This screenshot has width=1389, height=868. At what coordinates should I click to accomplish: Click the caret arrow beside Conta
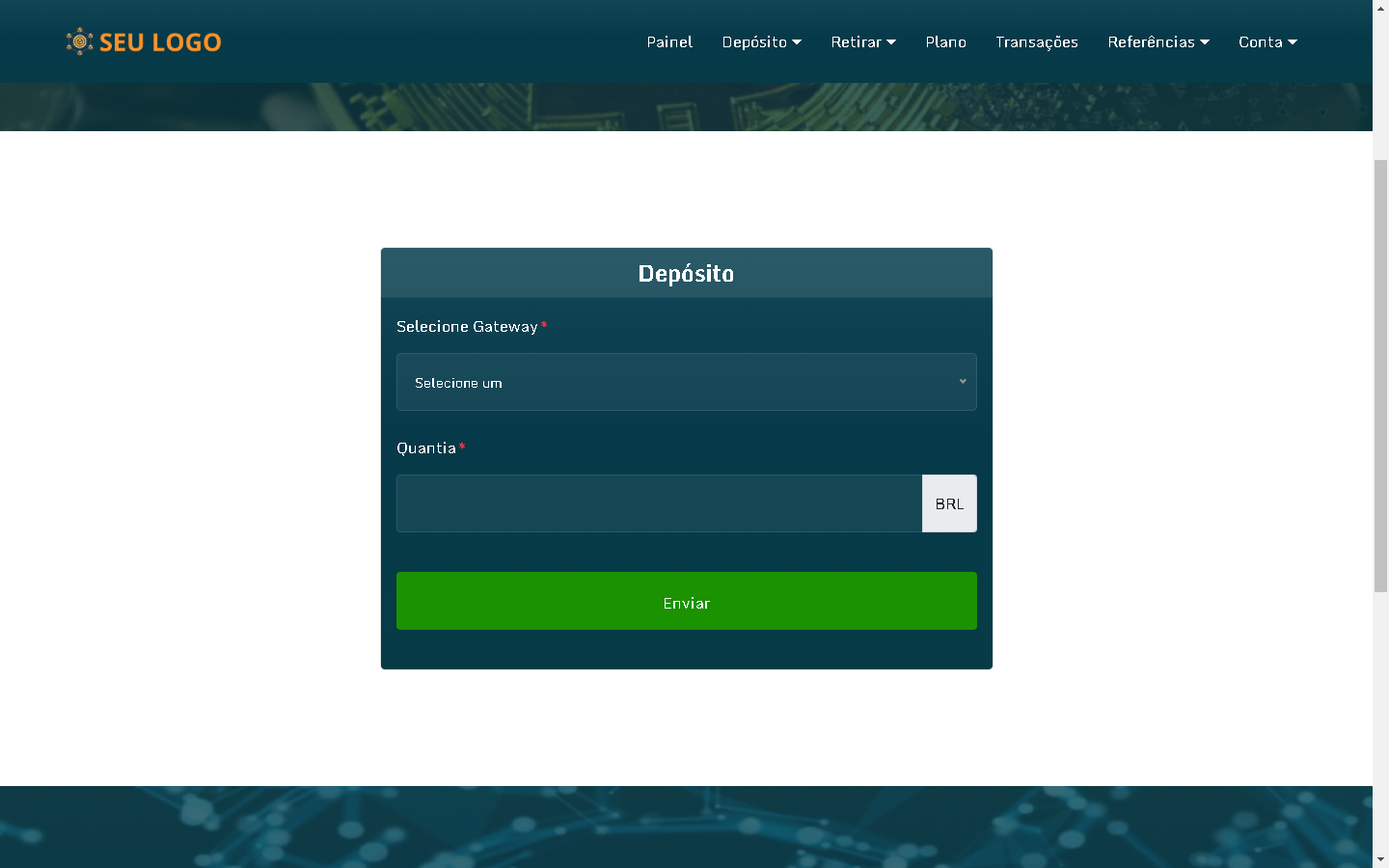(1293, 42)
